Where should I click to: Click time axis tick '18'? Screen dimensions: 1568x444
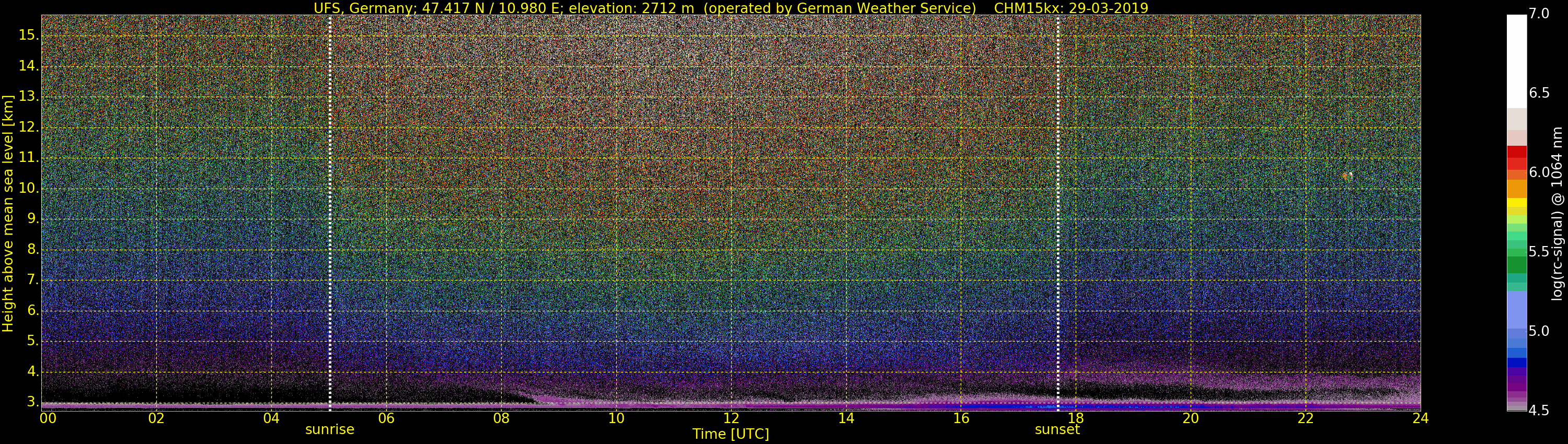point(1076,418)
